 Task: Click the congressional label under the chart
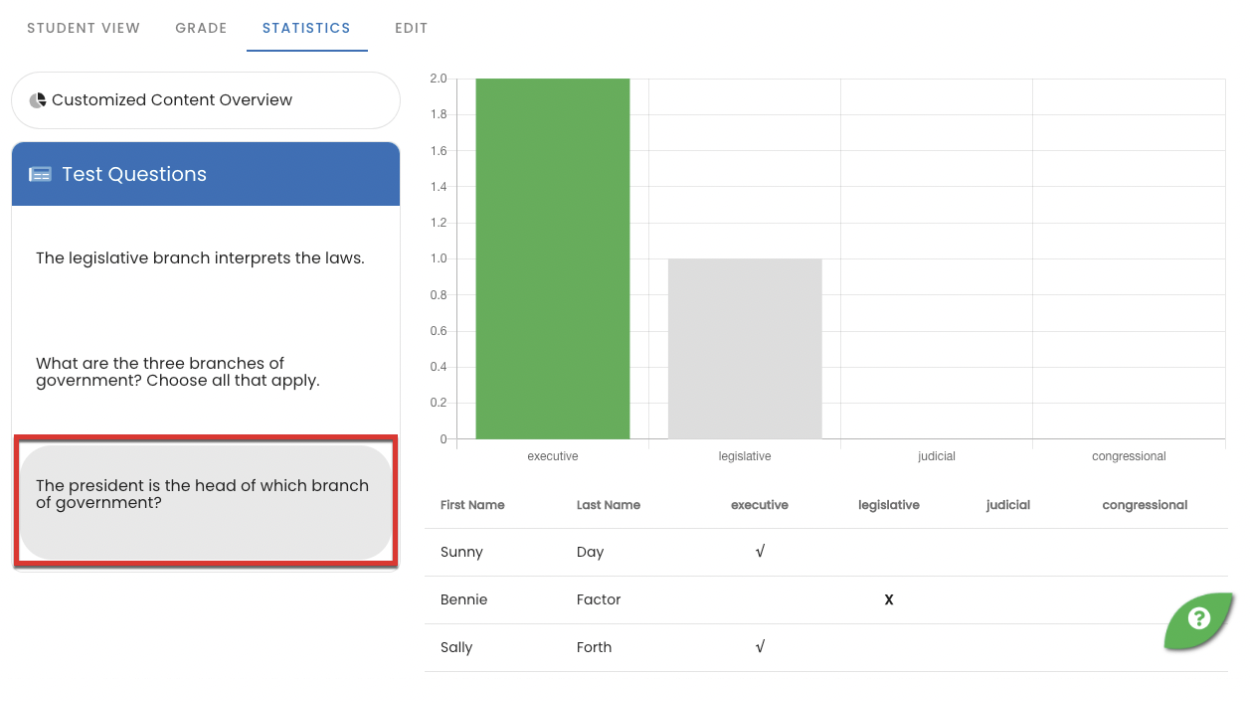pos(1129,456)
